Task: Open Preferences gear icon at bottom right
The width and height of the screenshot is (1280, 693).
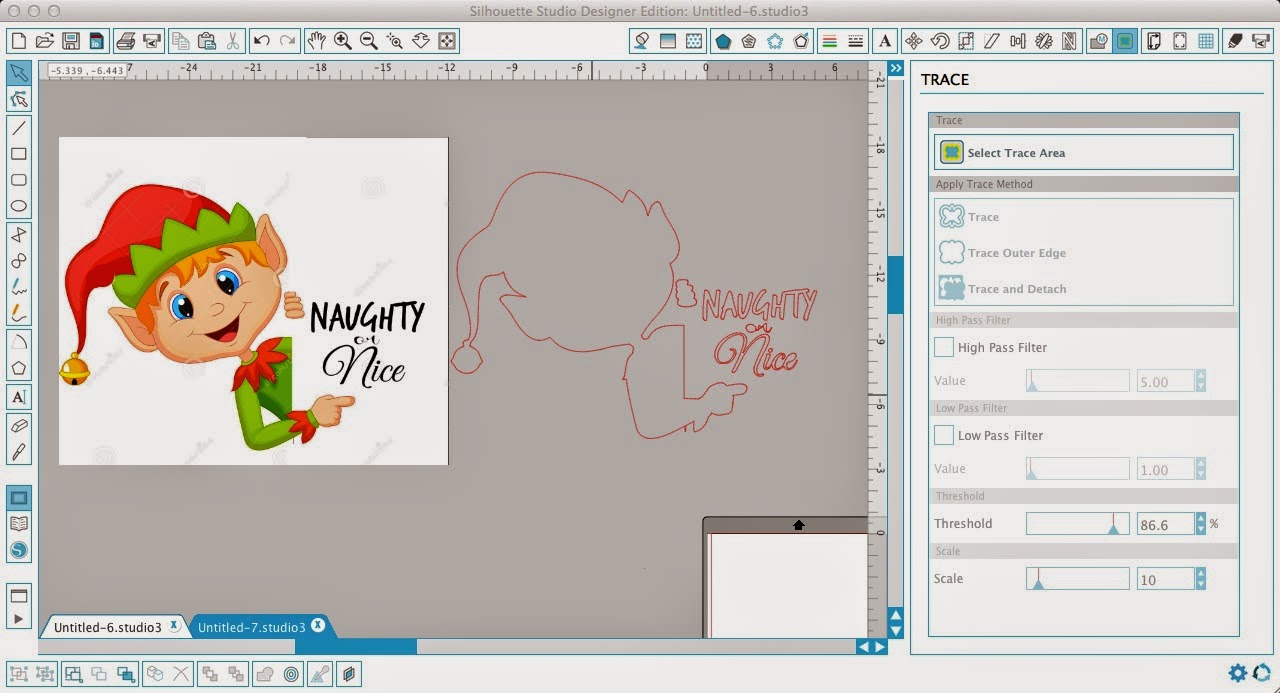Action: (x=1237, y=673)
